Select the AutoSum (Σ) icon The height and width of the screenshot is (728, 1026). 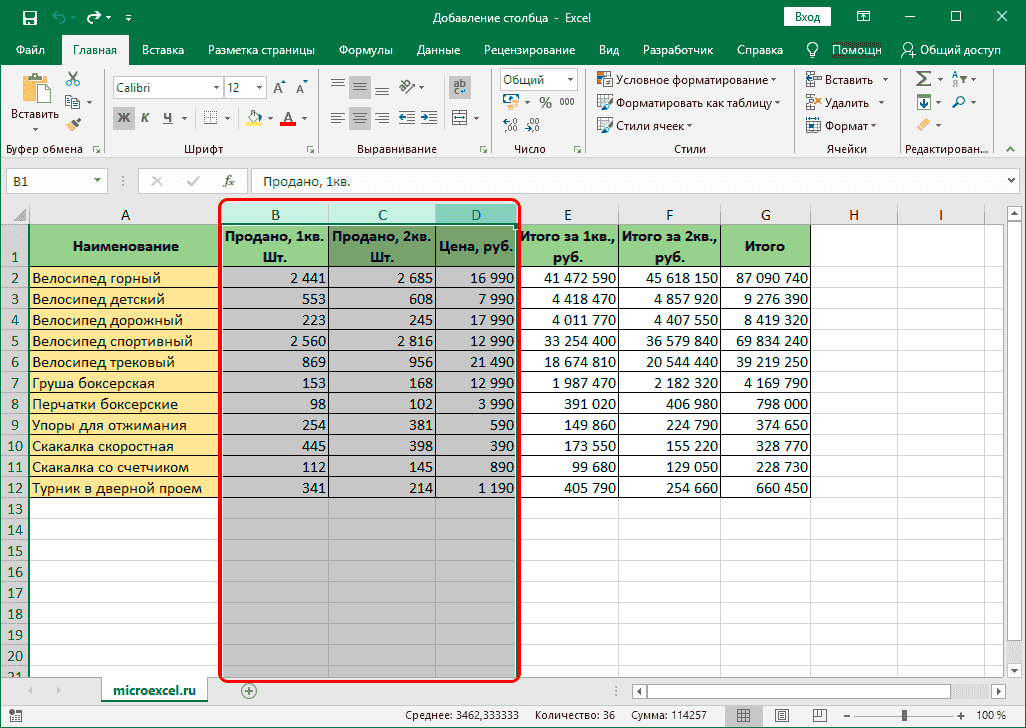click(923, 78)
